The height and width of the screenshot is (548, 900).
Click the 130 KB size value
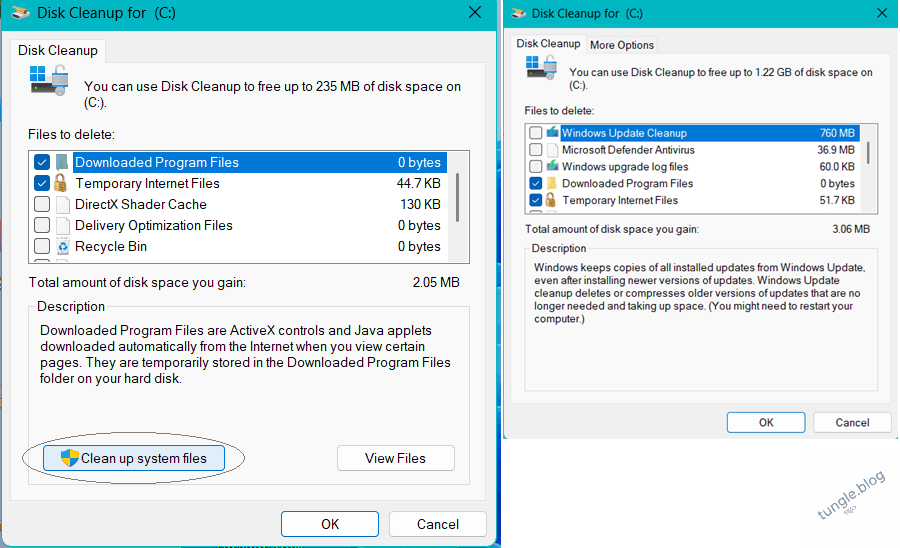coord(420,204)
